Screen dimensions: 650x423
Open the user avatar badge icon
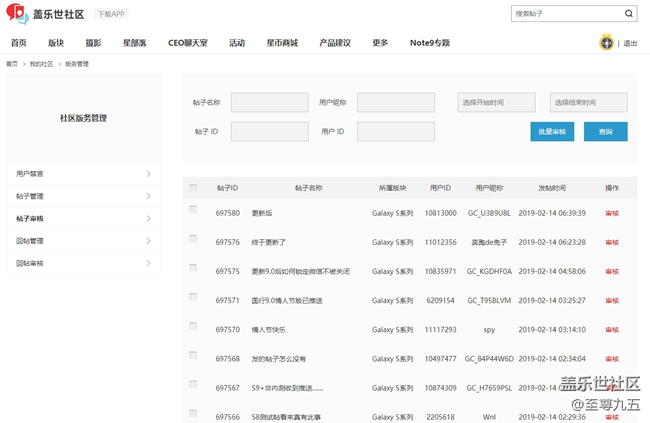pos(606,43)
